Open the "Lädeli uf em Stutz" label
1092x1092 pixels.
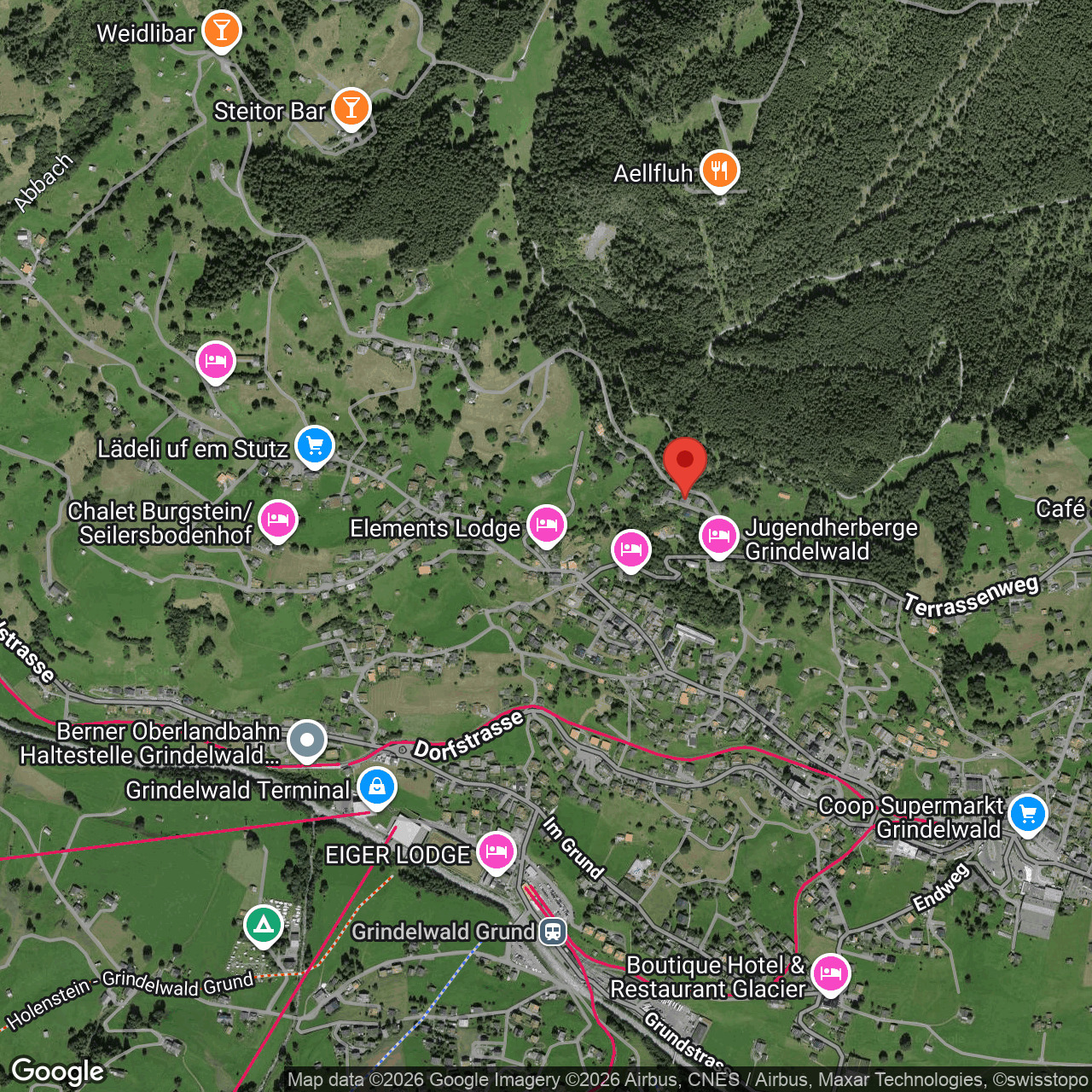coord(193,449)
